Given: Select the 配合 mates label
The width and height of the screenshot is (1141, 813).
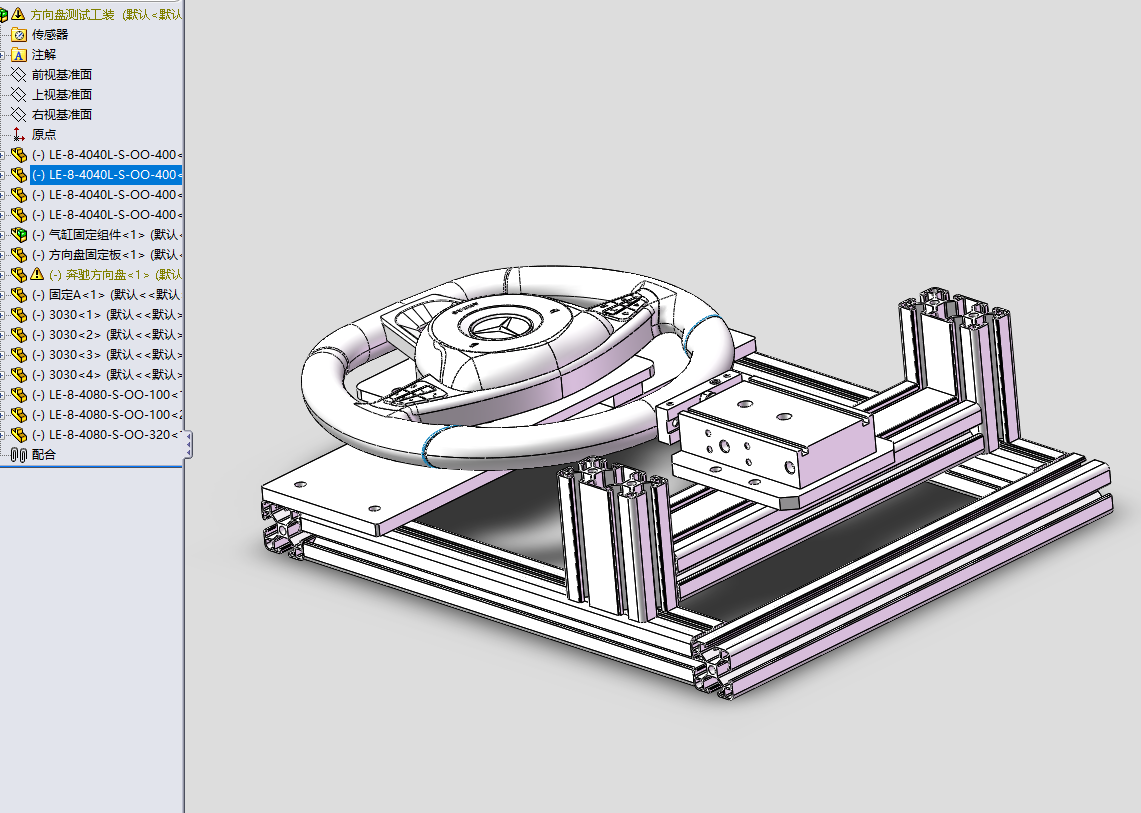Looking at the screenshot, I should (x=44, y=455).
